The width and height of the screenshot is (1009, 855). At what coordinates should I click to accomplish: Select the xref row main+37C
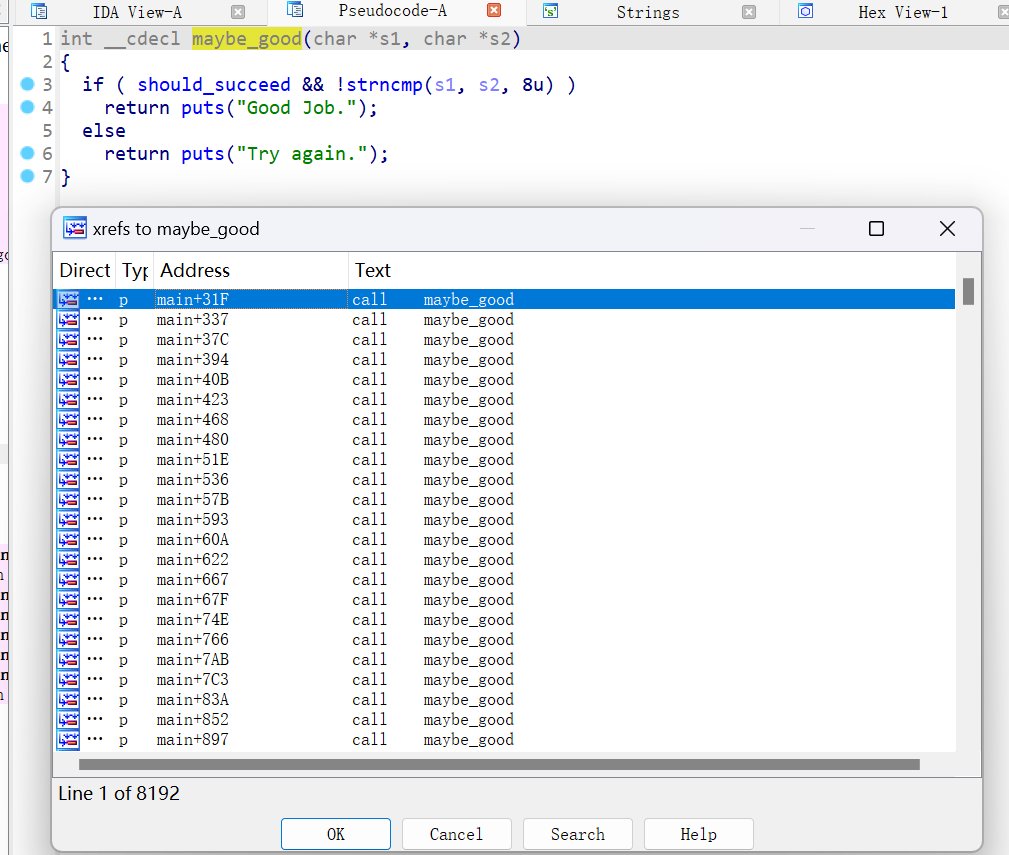(504, 339)
